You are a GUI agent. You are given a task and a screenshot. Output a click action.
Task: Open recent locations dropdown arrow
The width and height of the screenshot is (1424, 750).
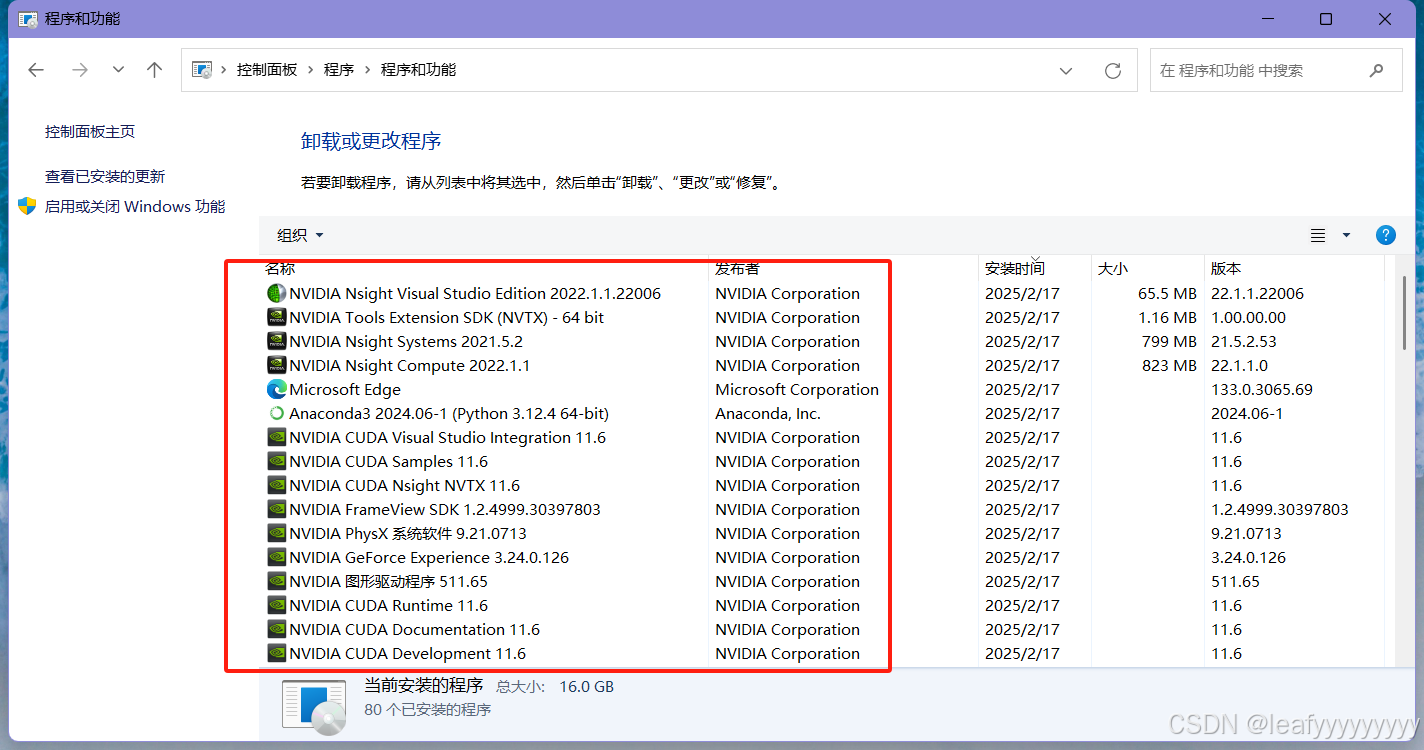[119, 70]
